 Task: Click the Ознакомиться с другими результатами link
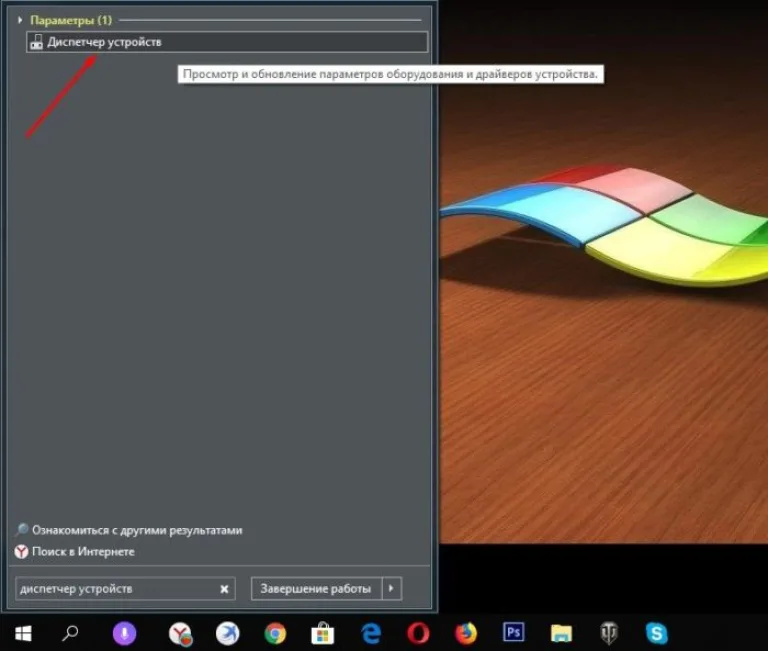(x=137, y=530)
